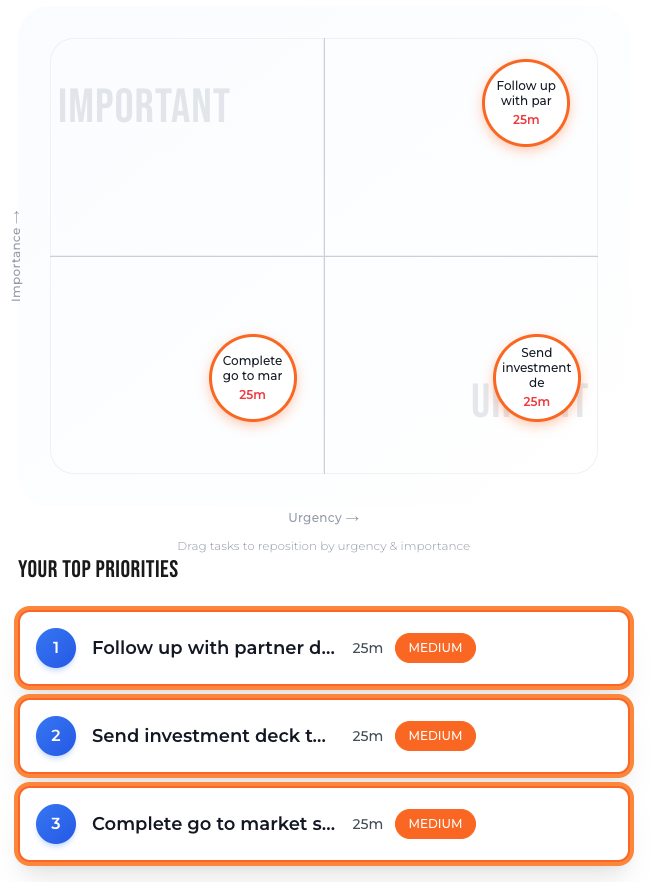Expand the truncated 'Send investment deck t...' title

[210, 736]
